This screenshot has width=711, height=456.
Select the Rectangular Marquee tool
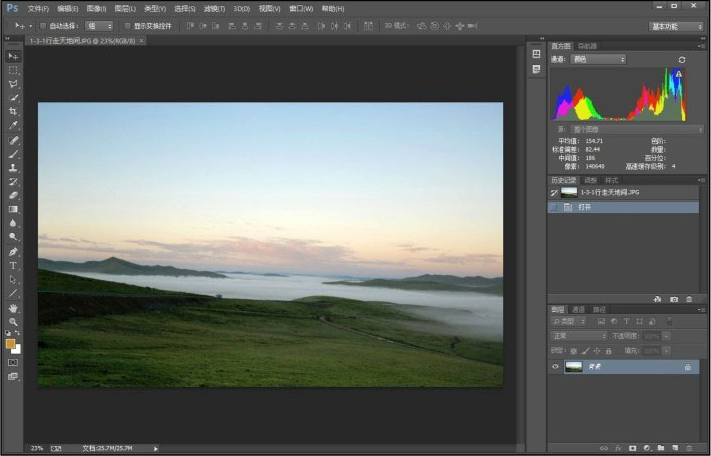[13, 70]
